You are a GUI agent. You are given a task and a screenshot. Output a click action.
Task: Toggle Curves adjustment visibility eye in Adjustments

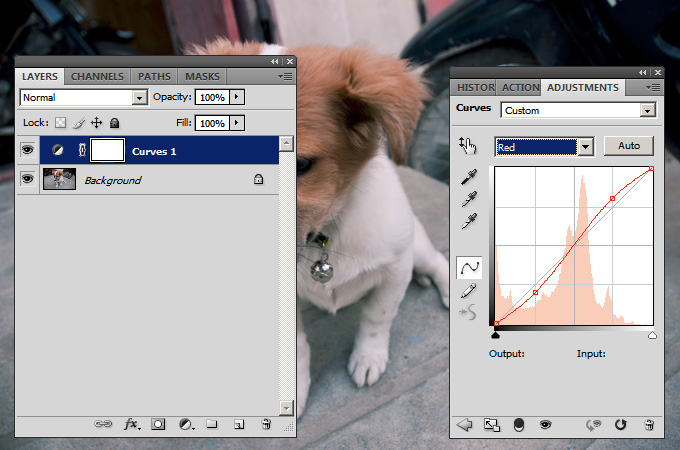coord(546,424)
